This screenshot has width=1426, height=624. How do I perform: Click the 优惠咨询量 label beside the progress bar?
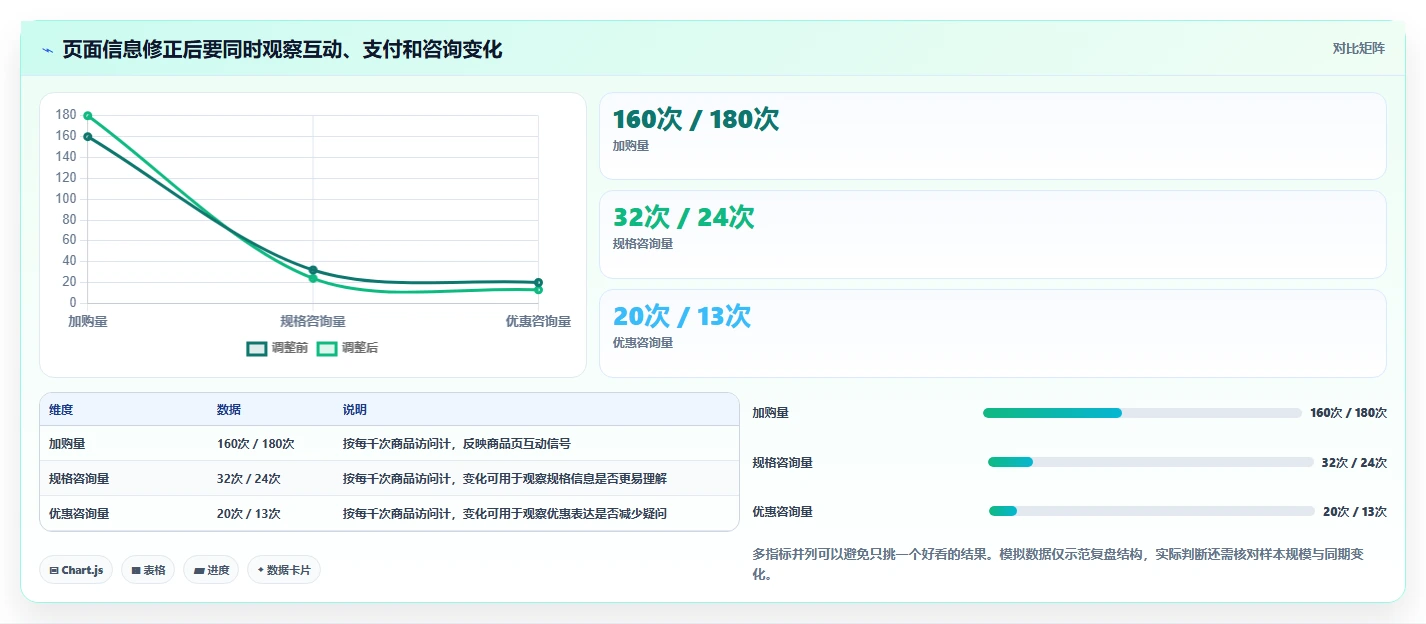tap(782, 512)
